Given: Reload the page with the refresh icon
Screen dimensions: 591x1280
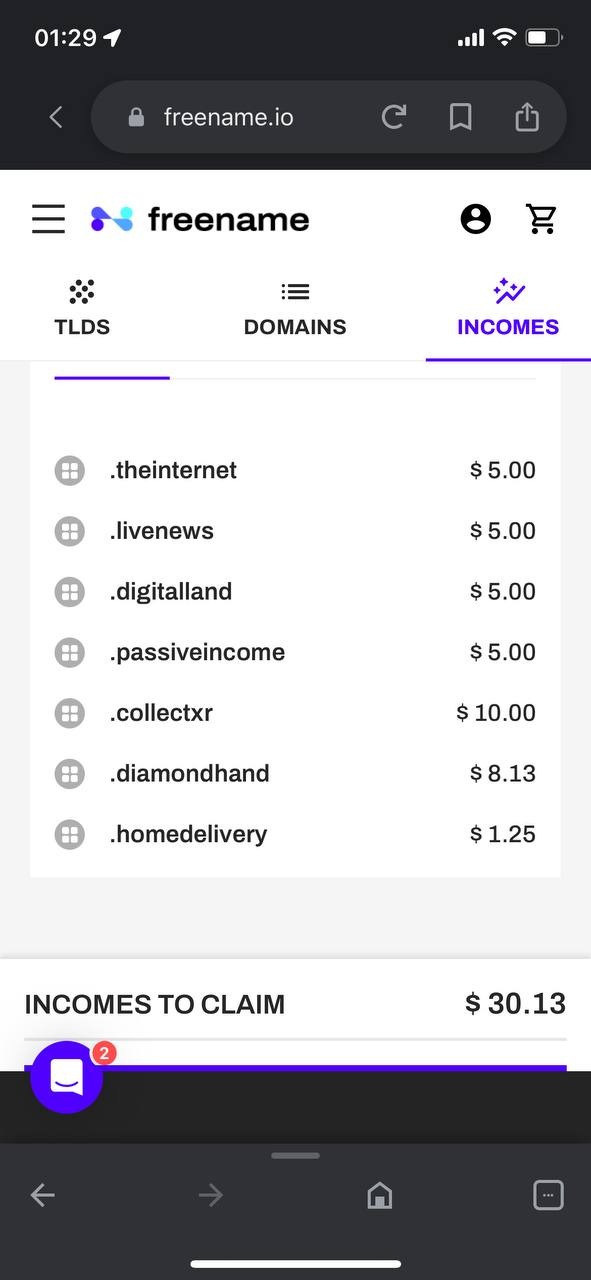Looking at the screenshot, I should pos(394,118).
